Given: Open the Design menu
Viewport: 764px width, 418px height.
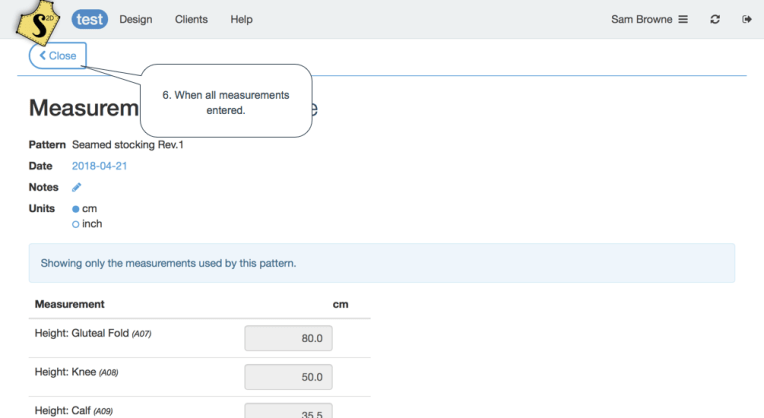Looking at the screenshot, I should (135, 19).
